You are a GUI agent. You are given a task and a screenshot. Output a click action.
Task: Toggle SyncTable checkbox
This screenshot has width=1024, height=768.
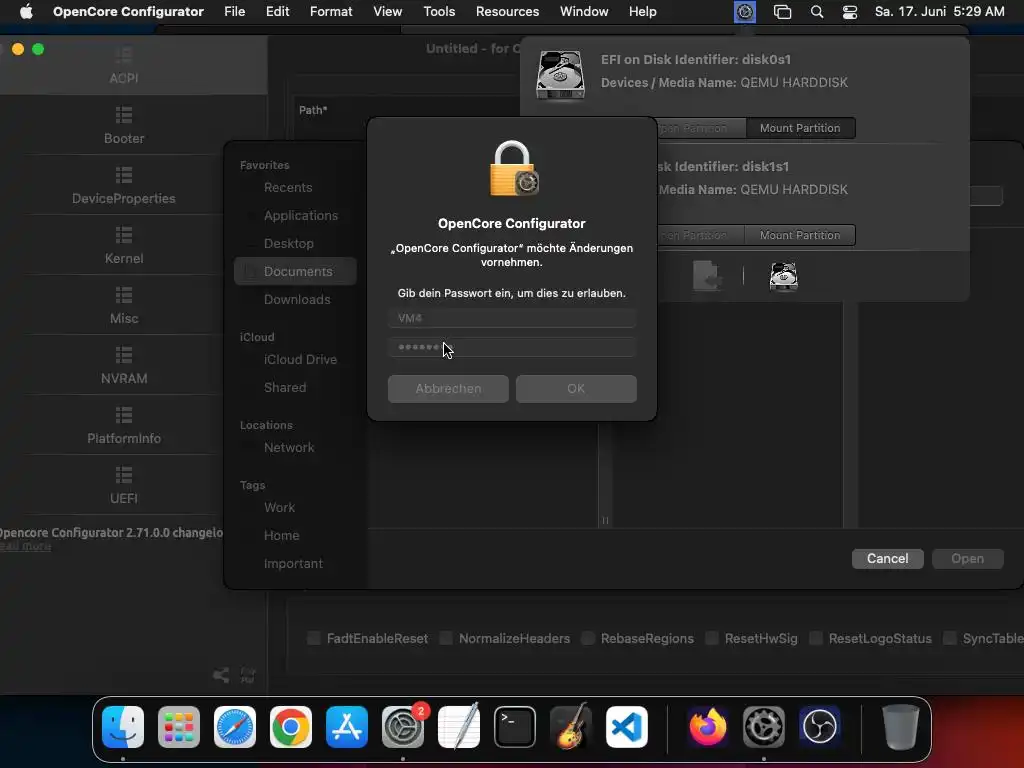coord(950,638)
